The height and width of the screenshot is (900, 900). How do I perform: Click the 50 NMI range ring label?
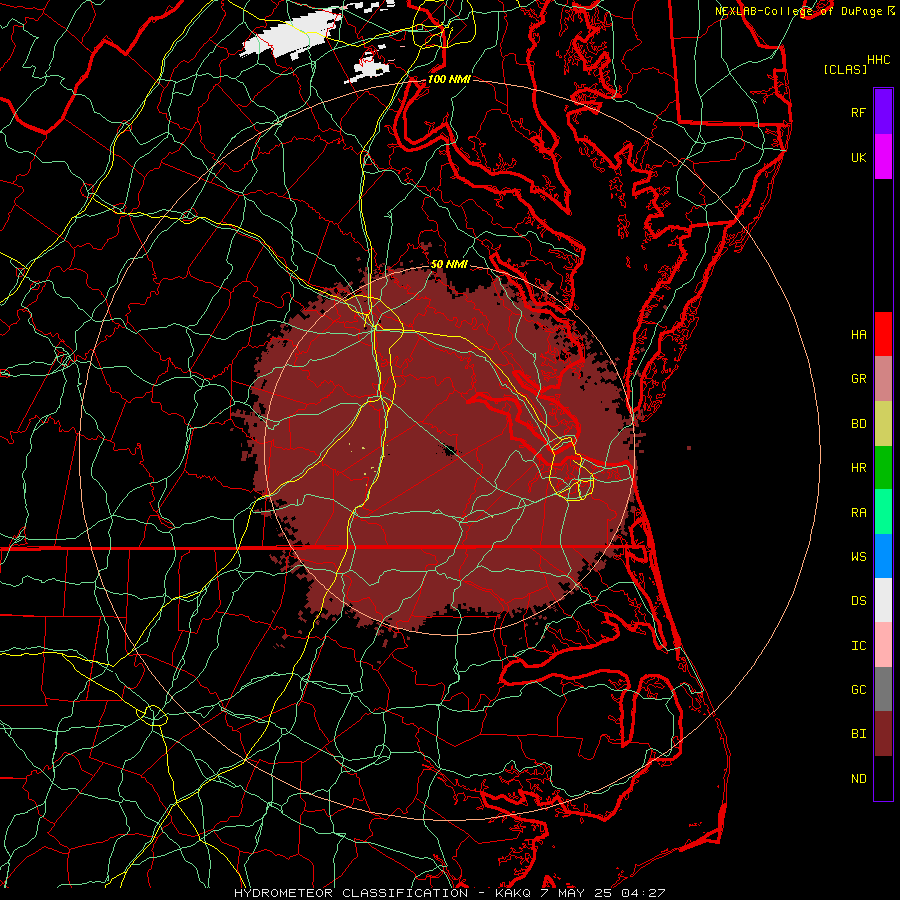pos(449,264)
